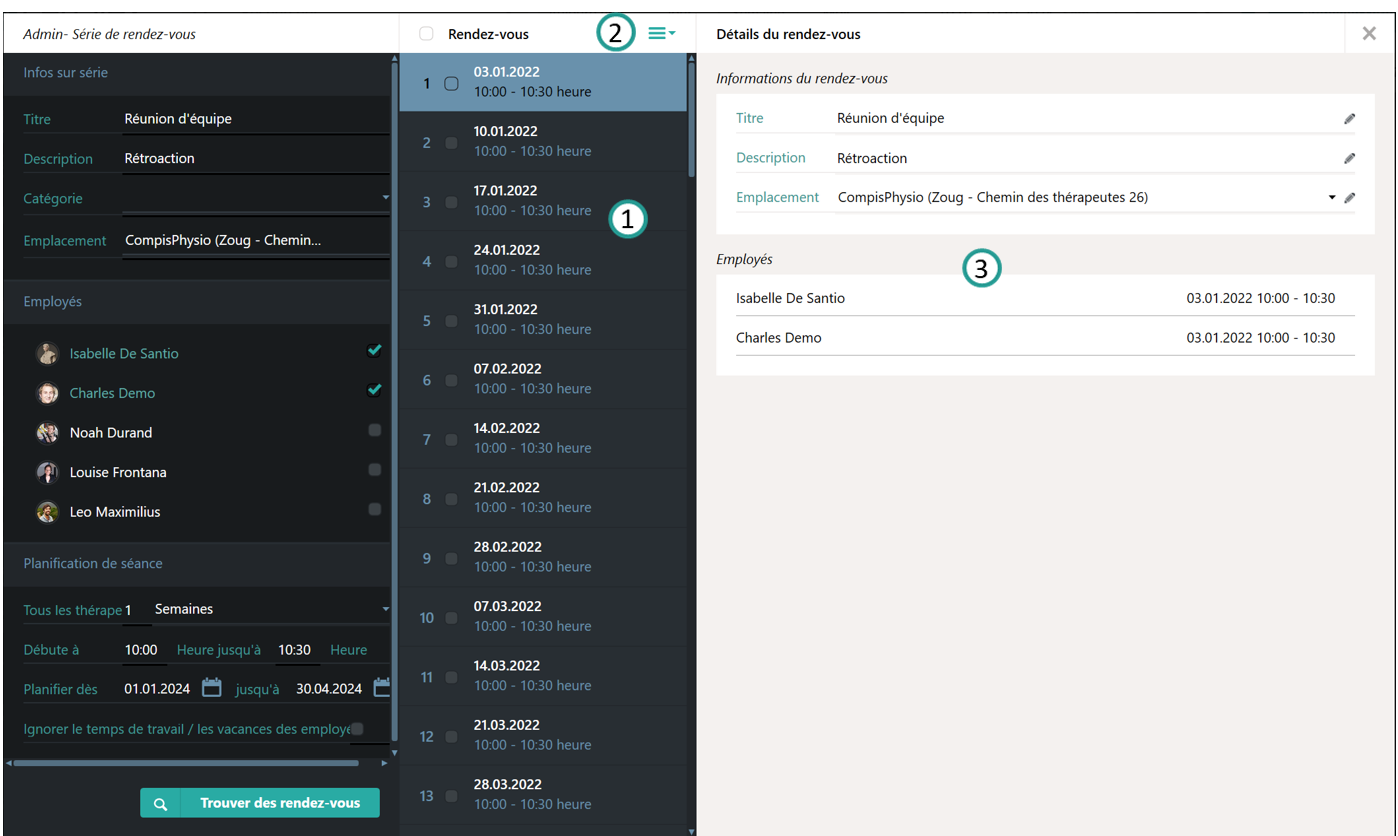Click the Trouver des rendez-vous button
The width and height of the screenshot is (1398, 836).
260,803
